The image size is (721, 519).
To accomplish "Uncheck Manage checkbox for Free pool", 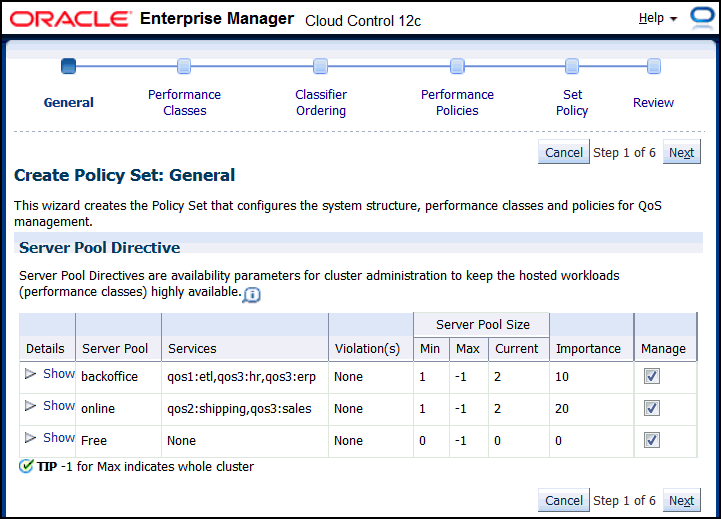I will (652, 440).
